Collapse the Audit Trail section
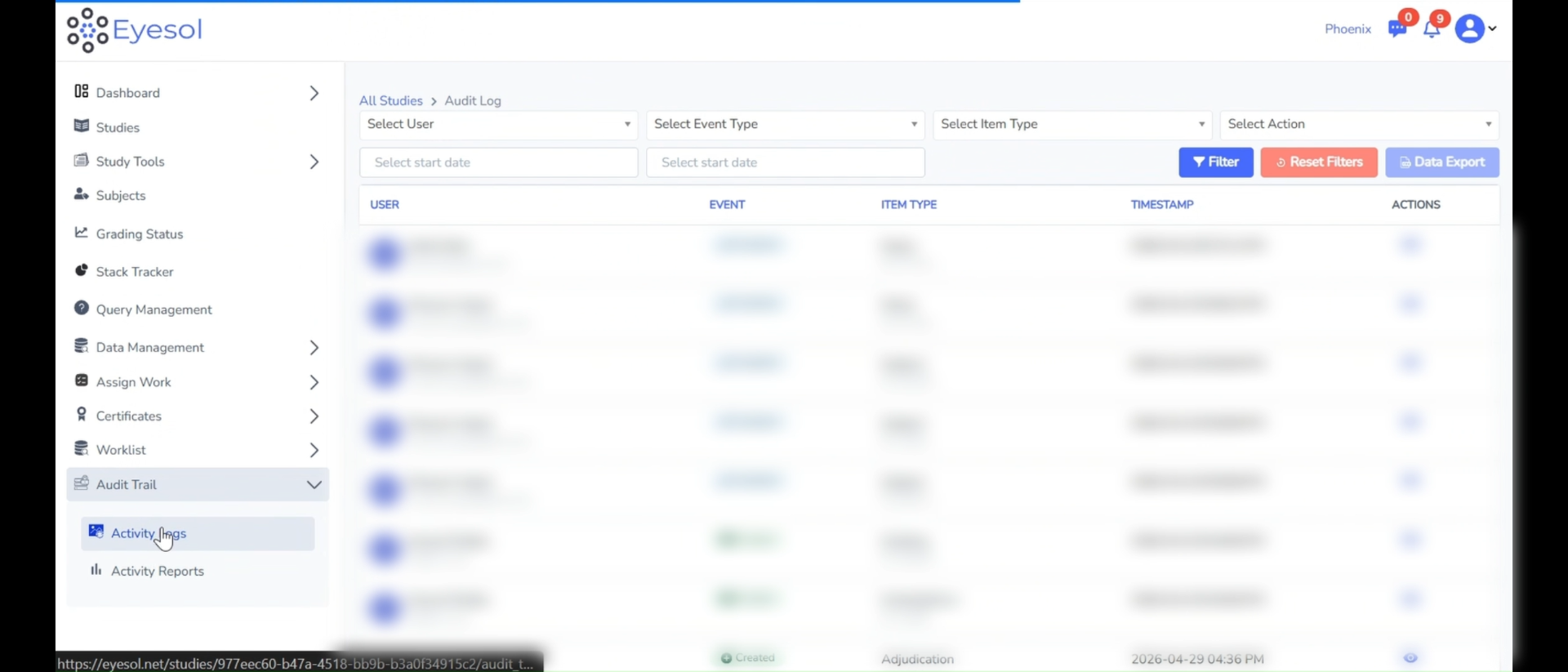 click(x=314, y=484)
